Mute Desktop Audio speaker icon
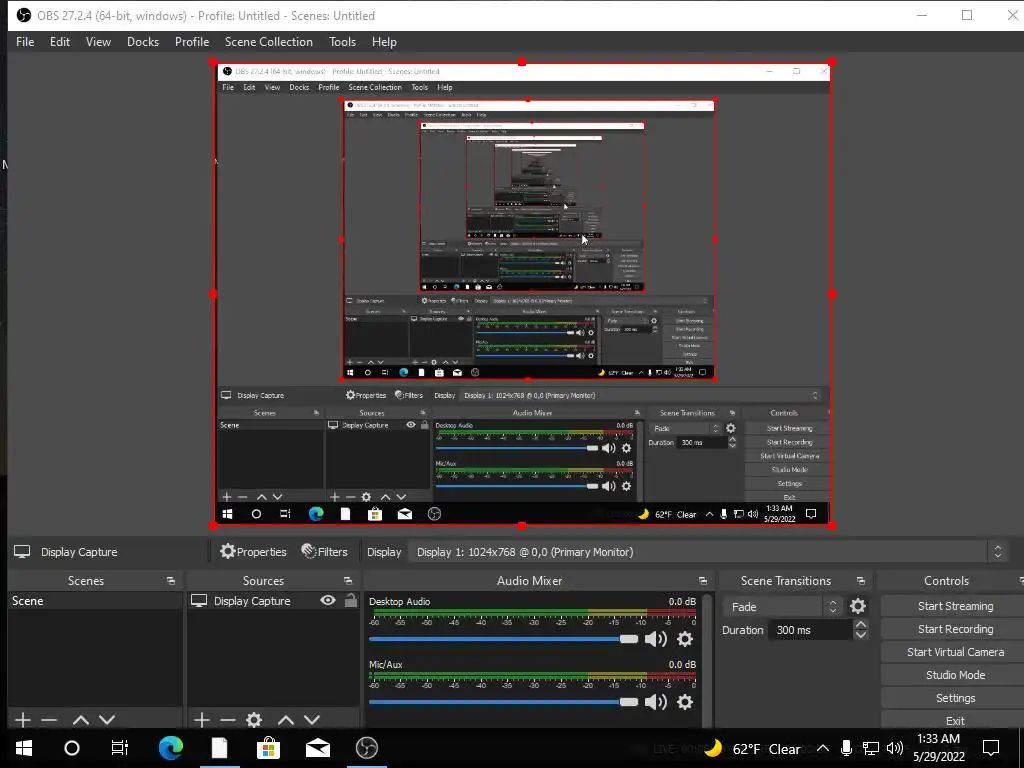Viewport: 1024px width, 768px height. [x=656, y=639]
